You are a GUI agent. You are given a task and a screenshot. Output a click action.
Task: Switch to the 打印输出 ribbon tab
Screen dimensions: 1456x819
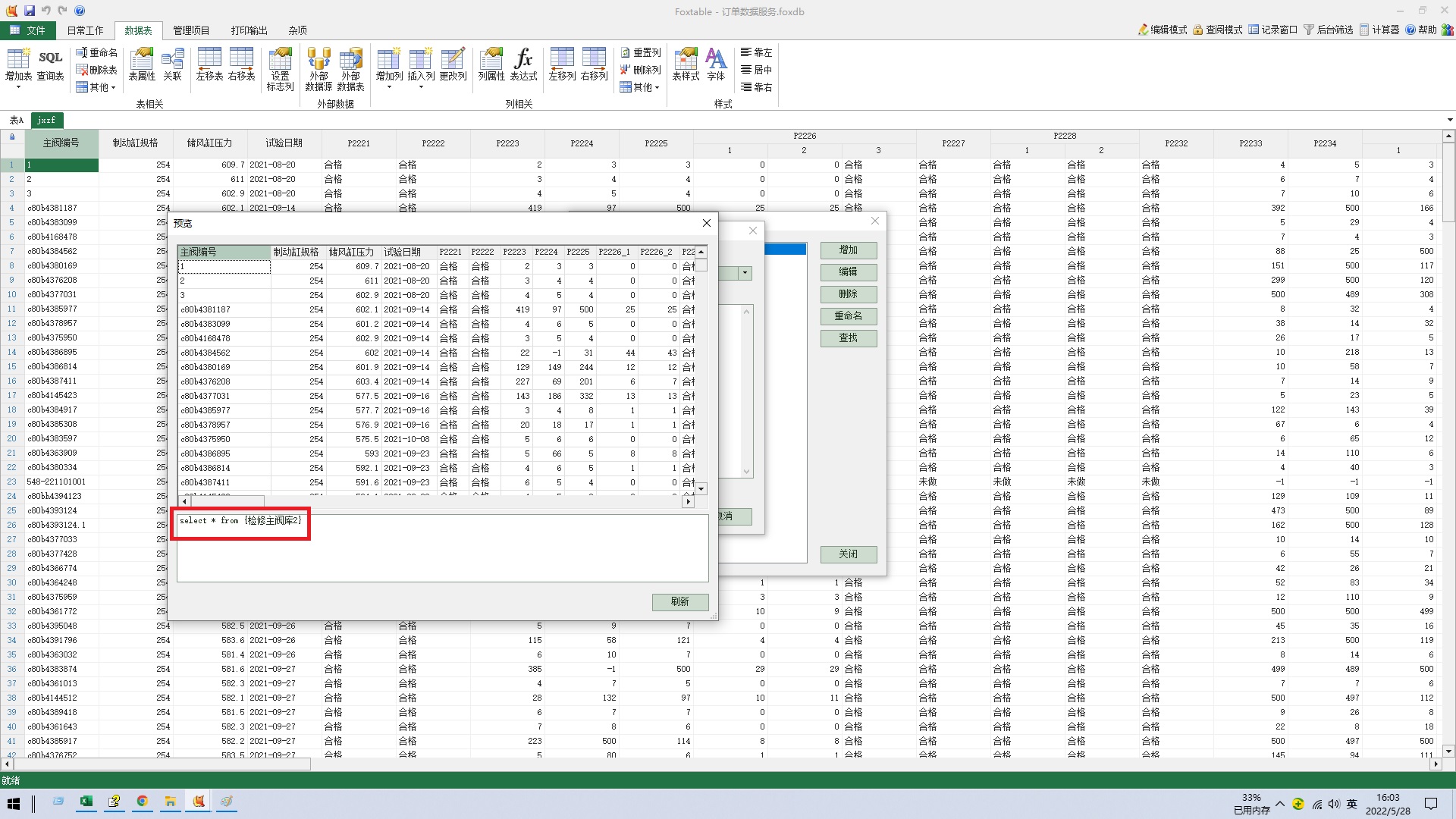(x=249, y=30)
